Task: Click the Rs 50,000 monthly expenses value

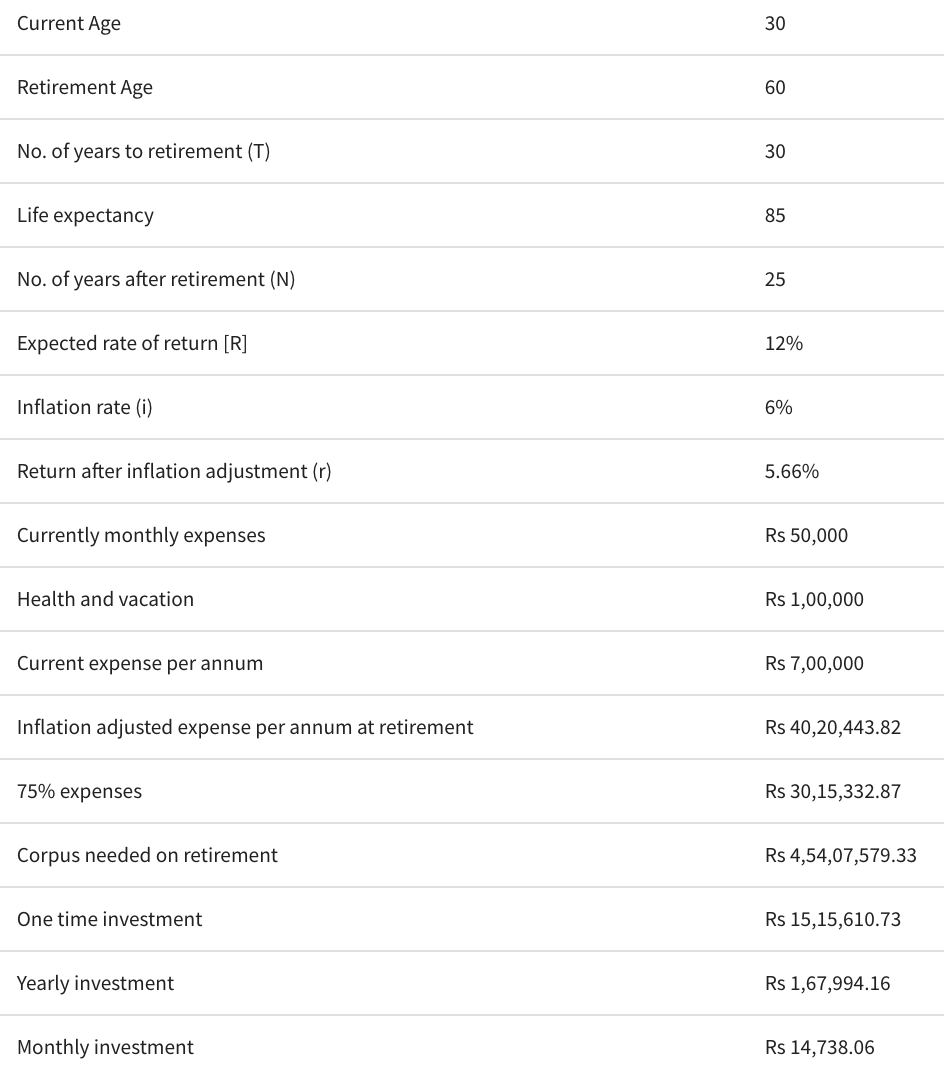Action: click(x=806, y=536)
